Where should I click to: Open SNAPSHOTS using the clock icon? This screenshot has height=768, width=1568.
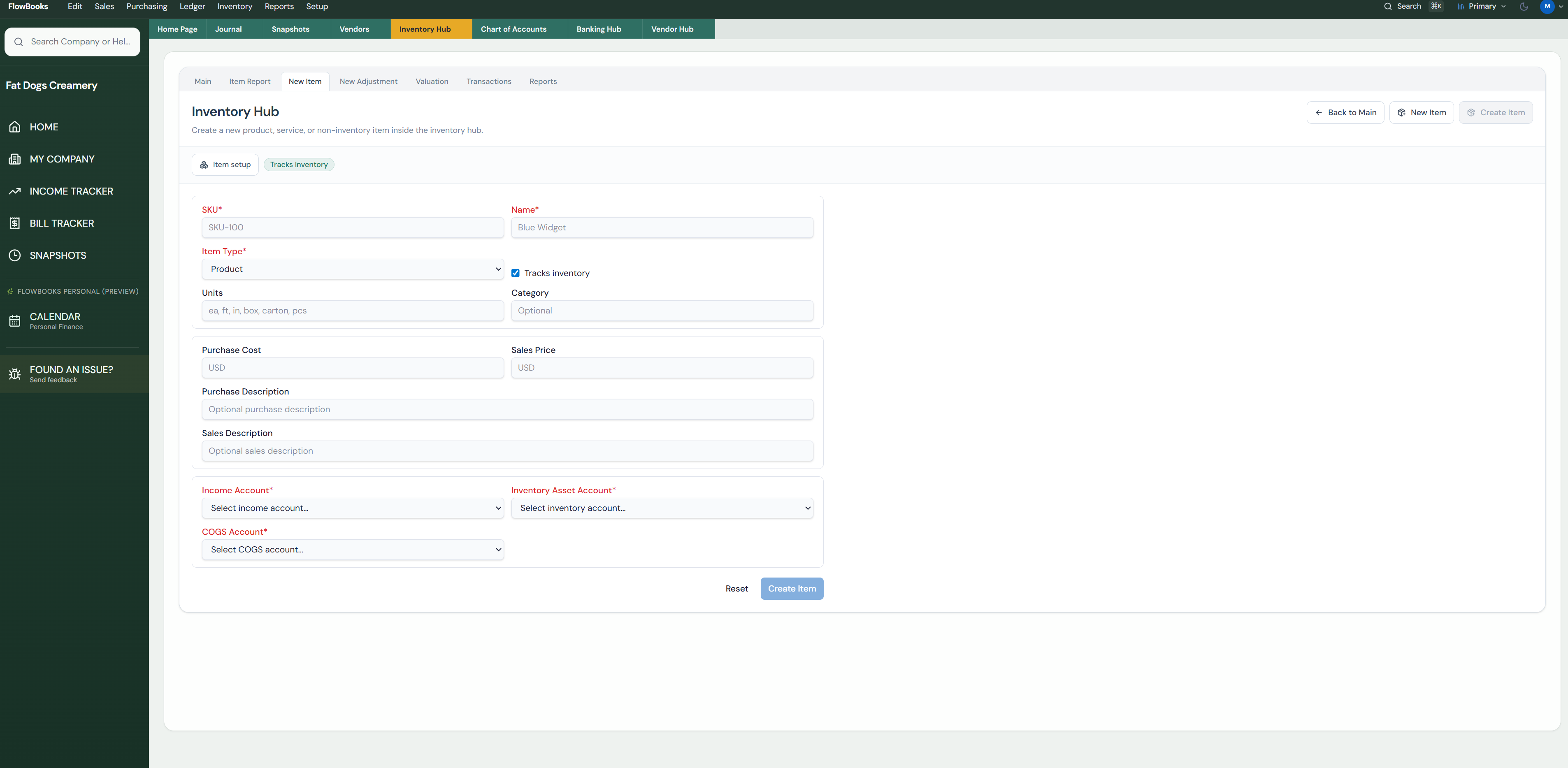[x=15, y=255]
